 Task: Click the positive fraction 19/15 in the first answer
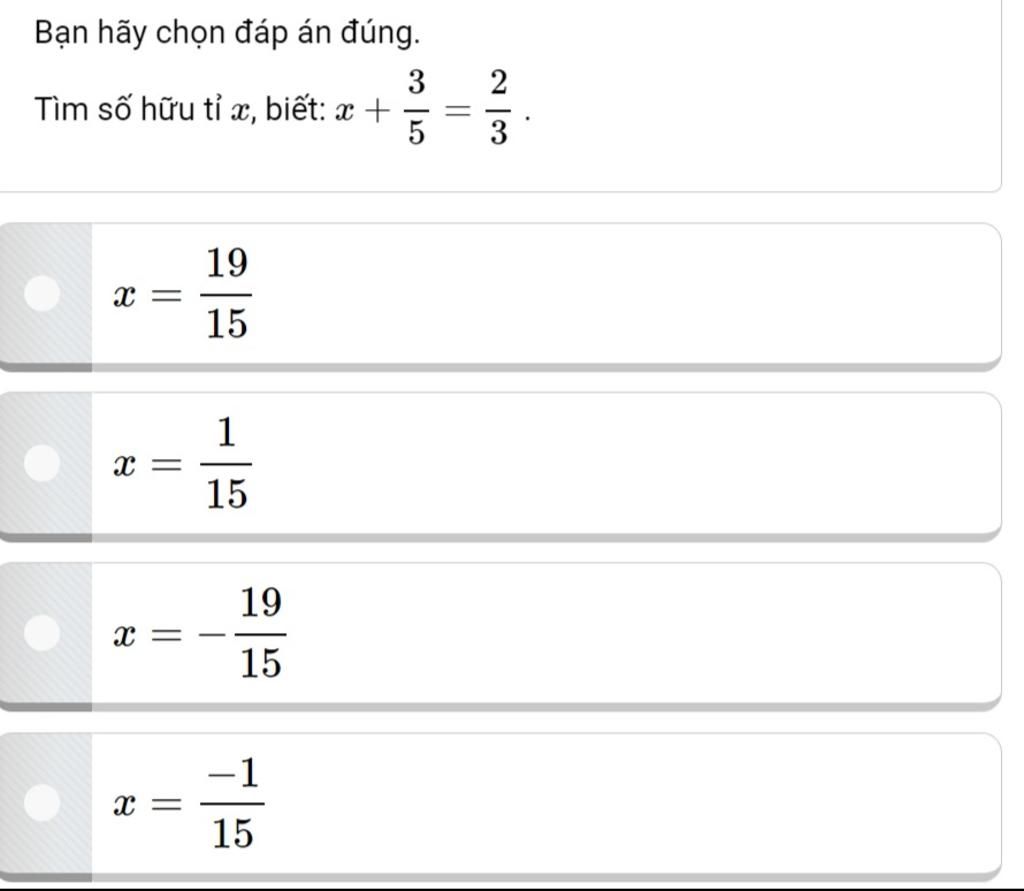pos(227,294)
